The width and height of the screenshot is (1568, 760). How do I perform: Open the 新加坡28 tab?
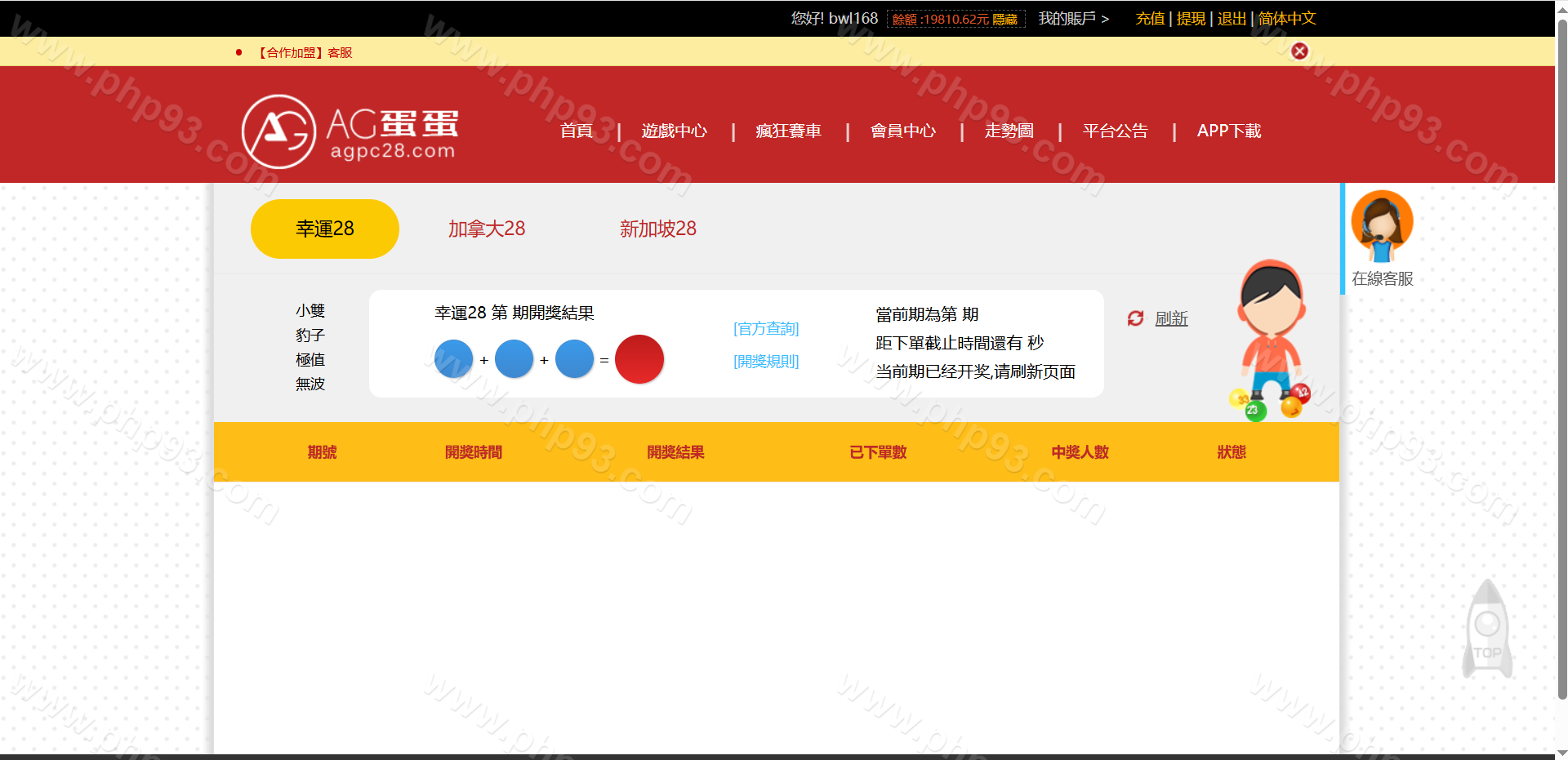pyautogui.click(x=657, y=229)
